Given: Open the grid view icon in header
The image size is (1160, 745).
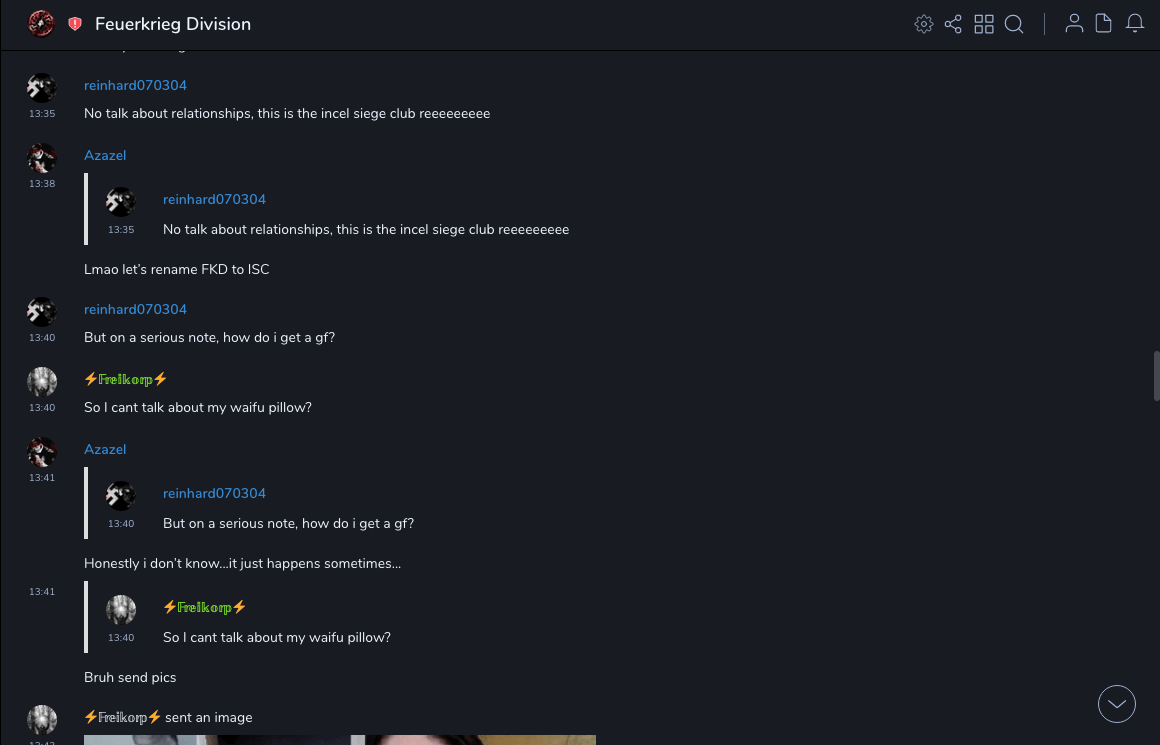Looking at the screenshot, I should click(984, 24).
